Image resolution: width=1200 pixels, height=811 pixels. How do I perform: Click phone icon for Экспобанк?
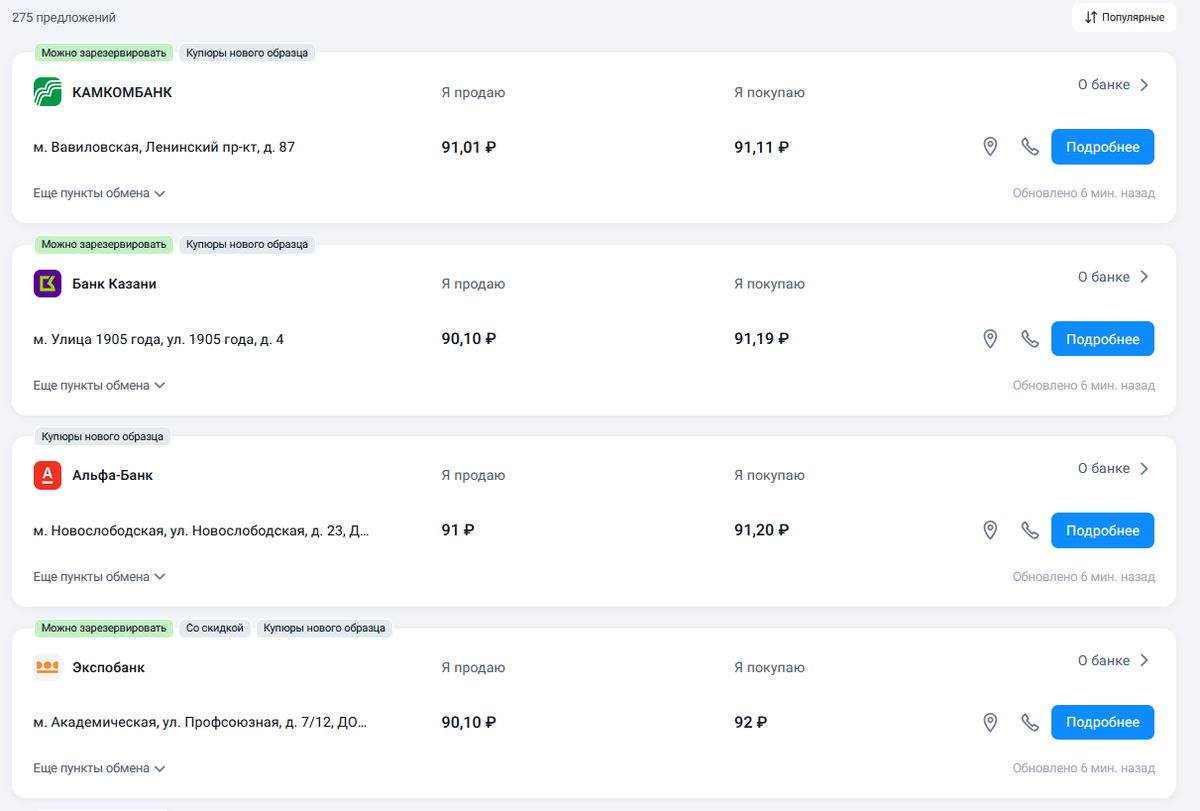1030,722
